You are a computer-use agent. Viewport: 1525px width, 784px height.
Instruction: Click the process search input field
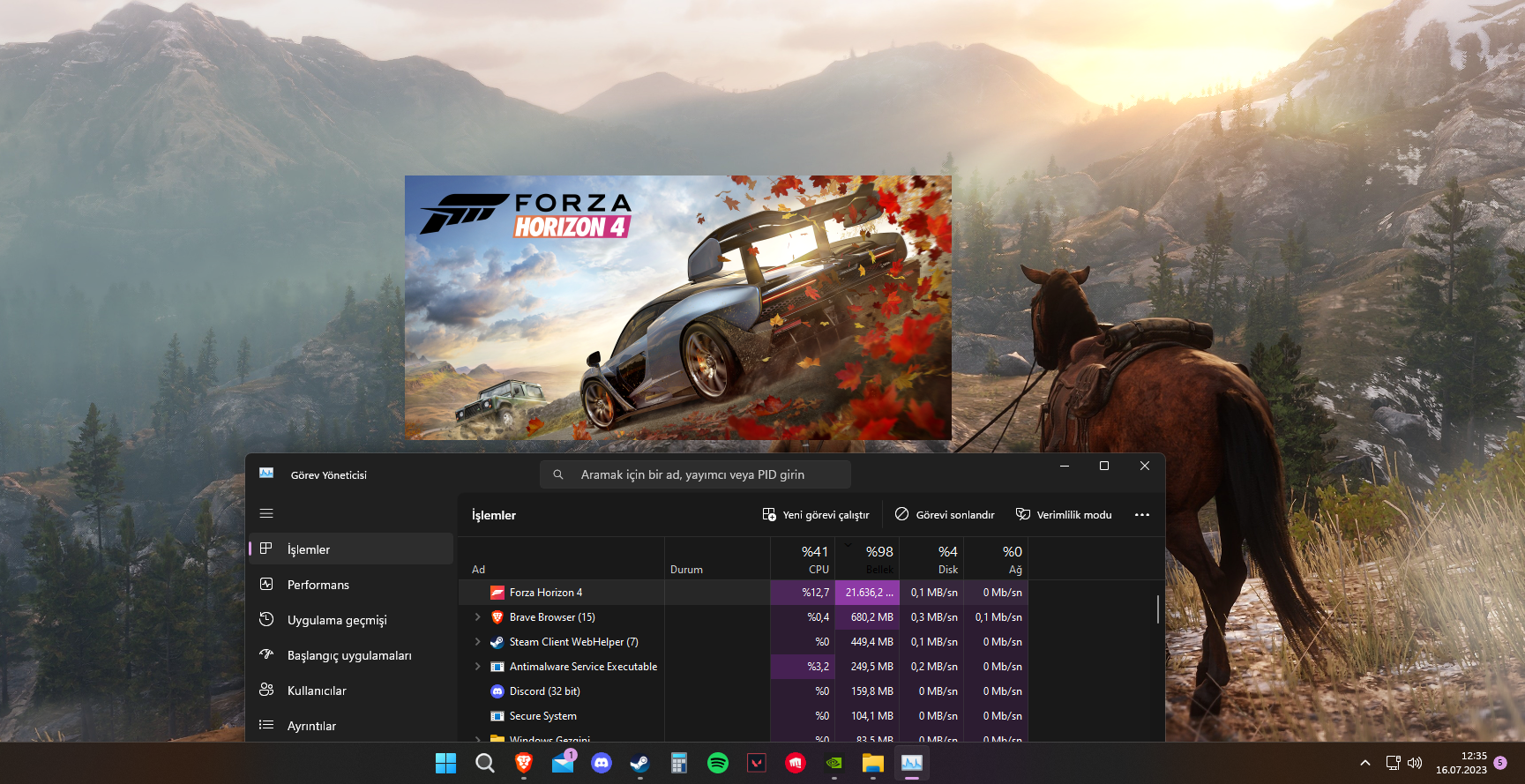click(695, 474)
